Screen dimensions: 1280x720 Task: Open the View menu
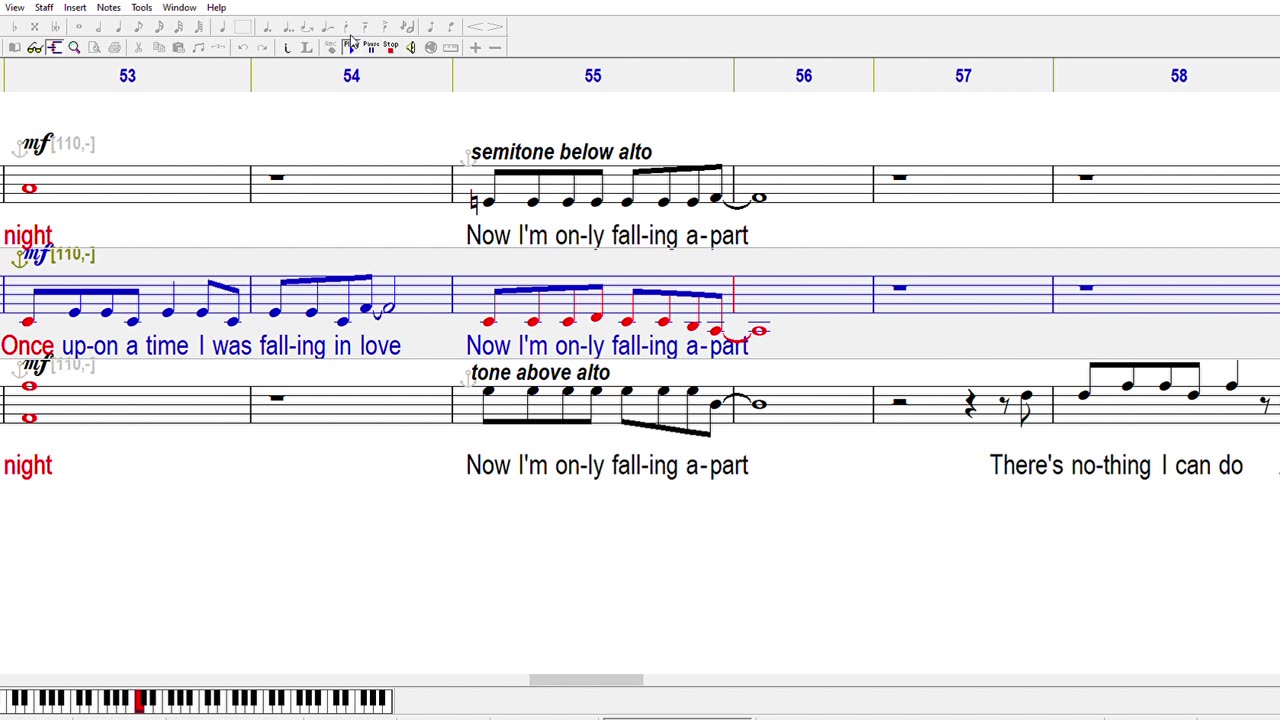[14, 7]
